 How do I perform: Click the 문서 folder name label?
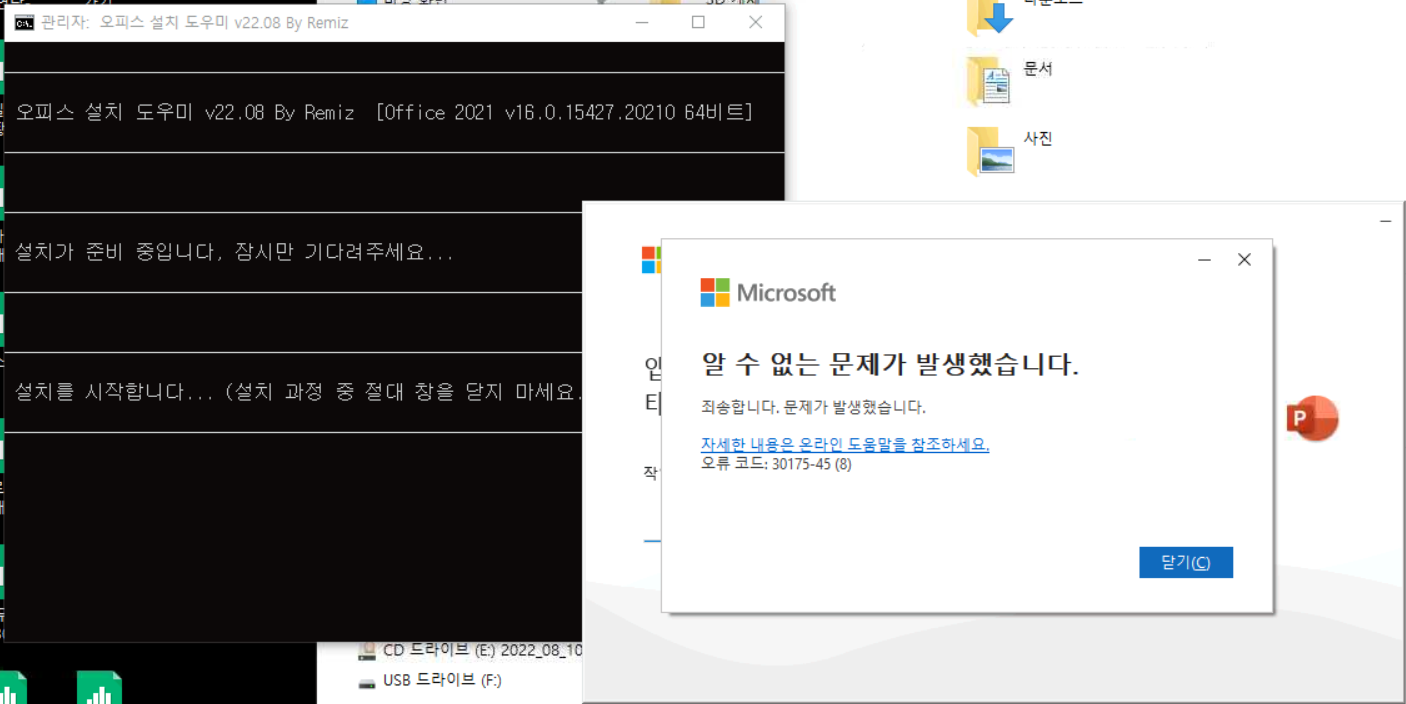pos(1038,69)
